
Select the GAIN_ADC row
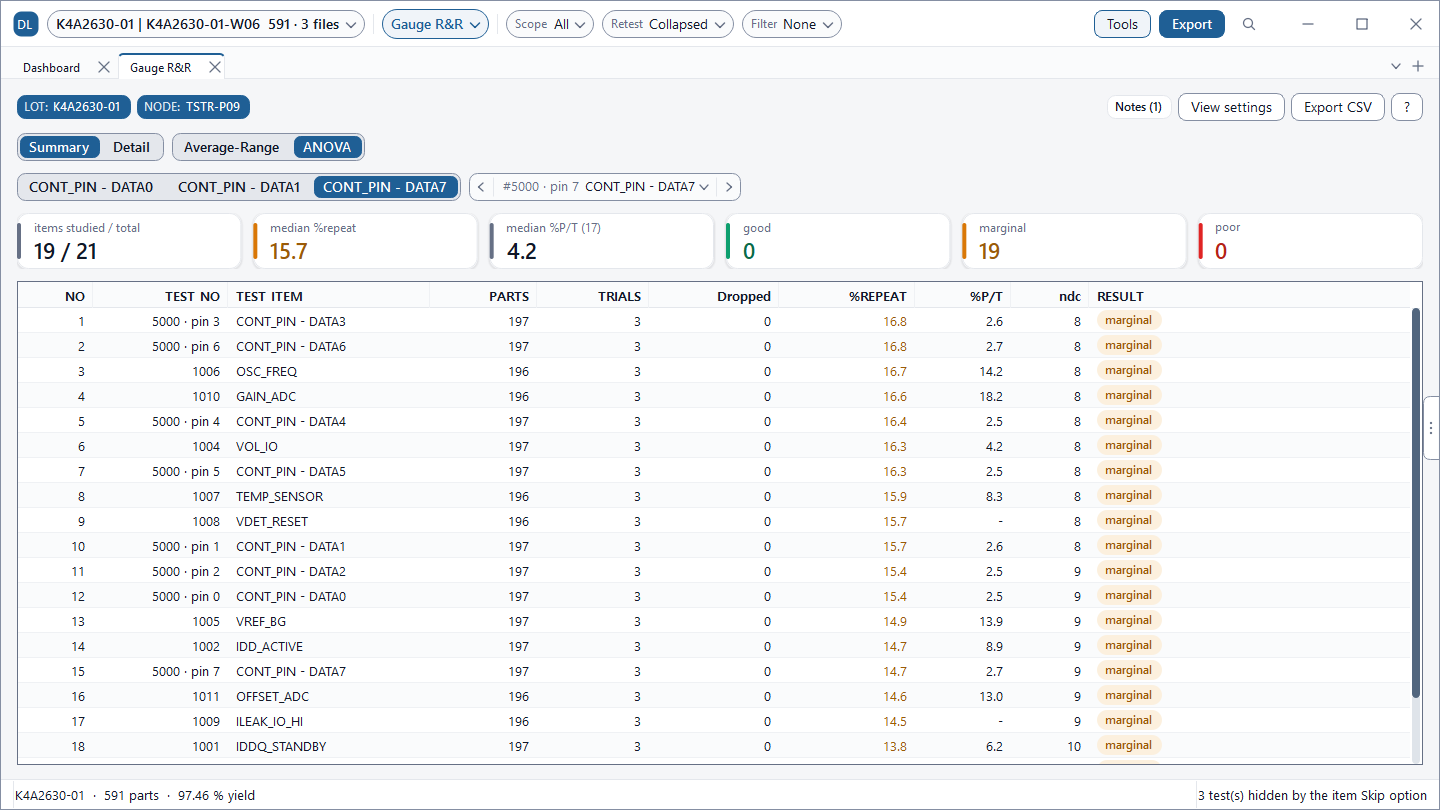point(713,396)
